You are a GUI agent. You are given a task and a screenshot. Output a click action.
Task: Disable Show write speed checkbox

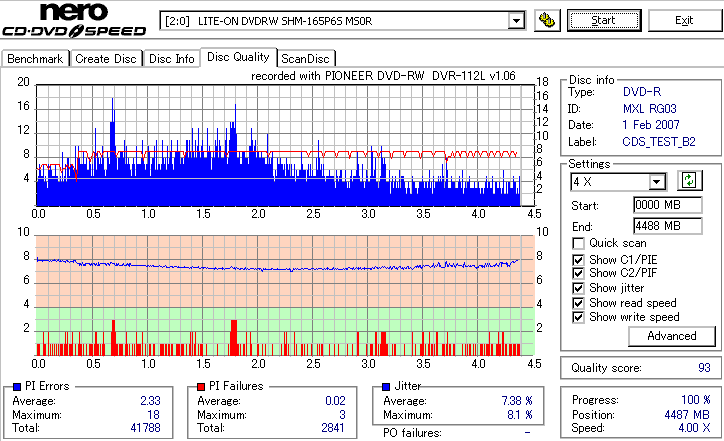coord(578,317)
